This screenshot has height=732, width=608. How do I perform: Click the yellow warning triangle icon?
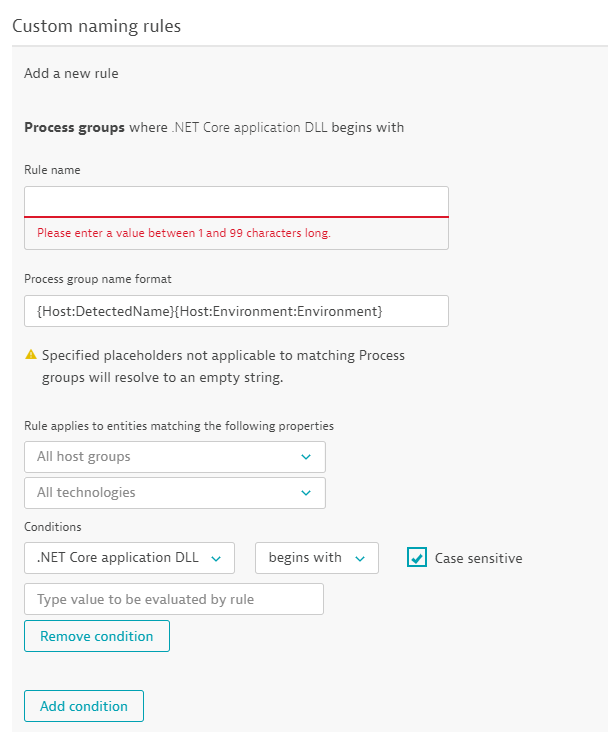click(x=31, y=355)
